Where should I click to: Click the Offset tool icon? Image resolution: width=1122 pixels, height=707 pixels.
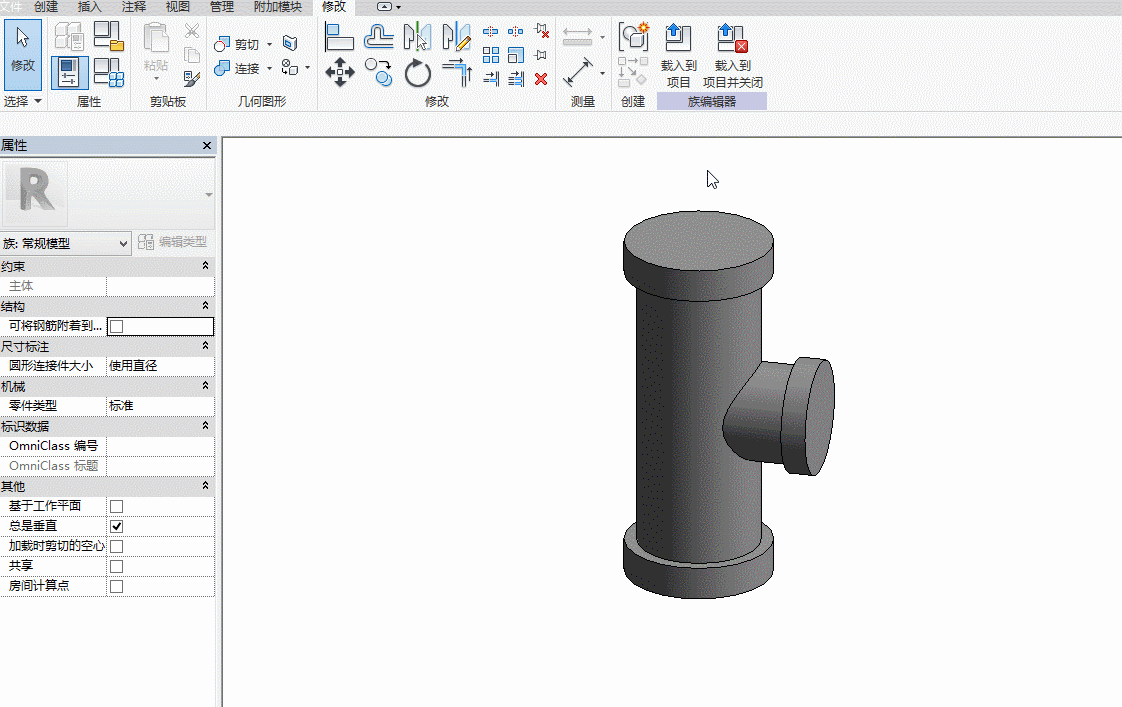(379, 38)
